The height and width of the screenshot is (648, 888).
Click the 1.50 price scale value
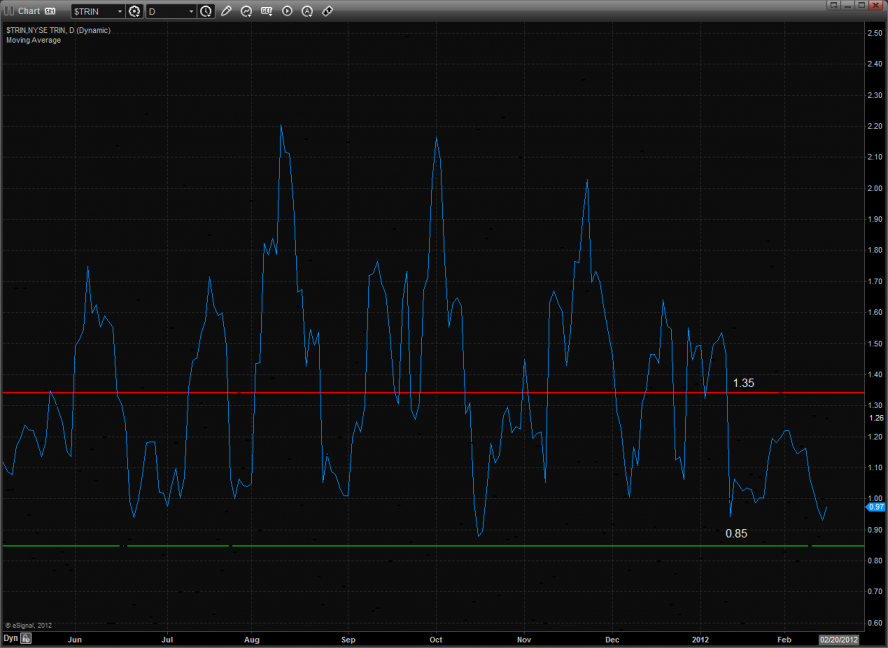coord(875,343)
